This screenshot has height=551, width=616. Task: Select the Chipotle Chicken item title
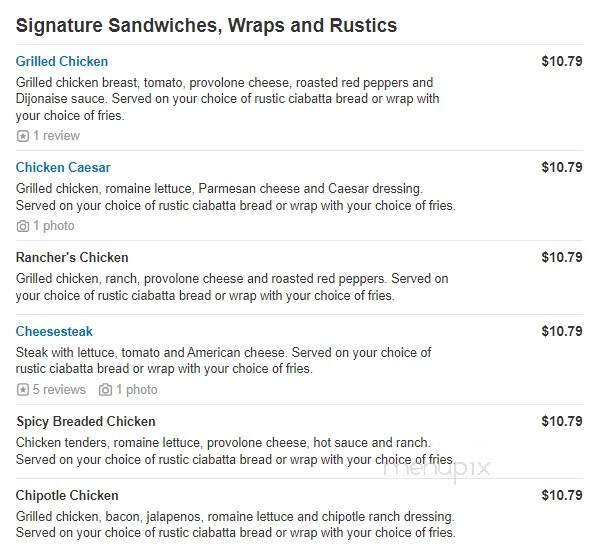click(67, 496)
